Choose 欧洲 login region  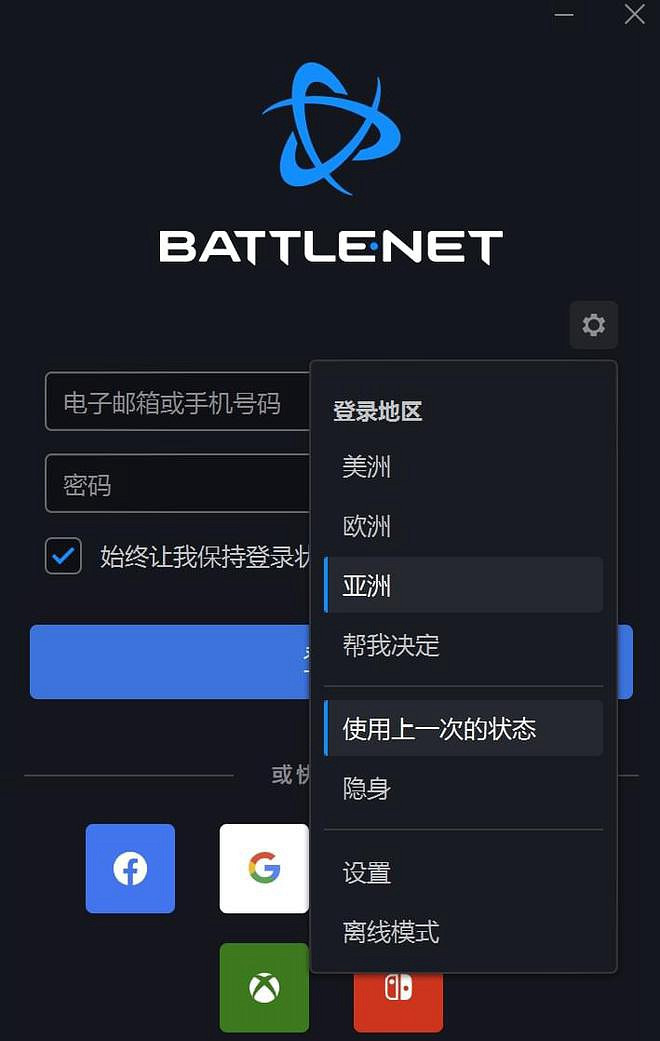[x=366, y=527]
